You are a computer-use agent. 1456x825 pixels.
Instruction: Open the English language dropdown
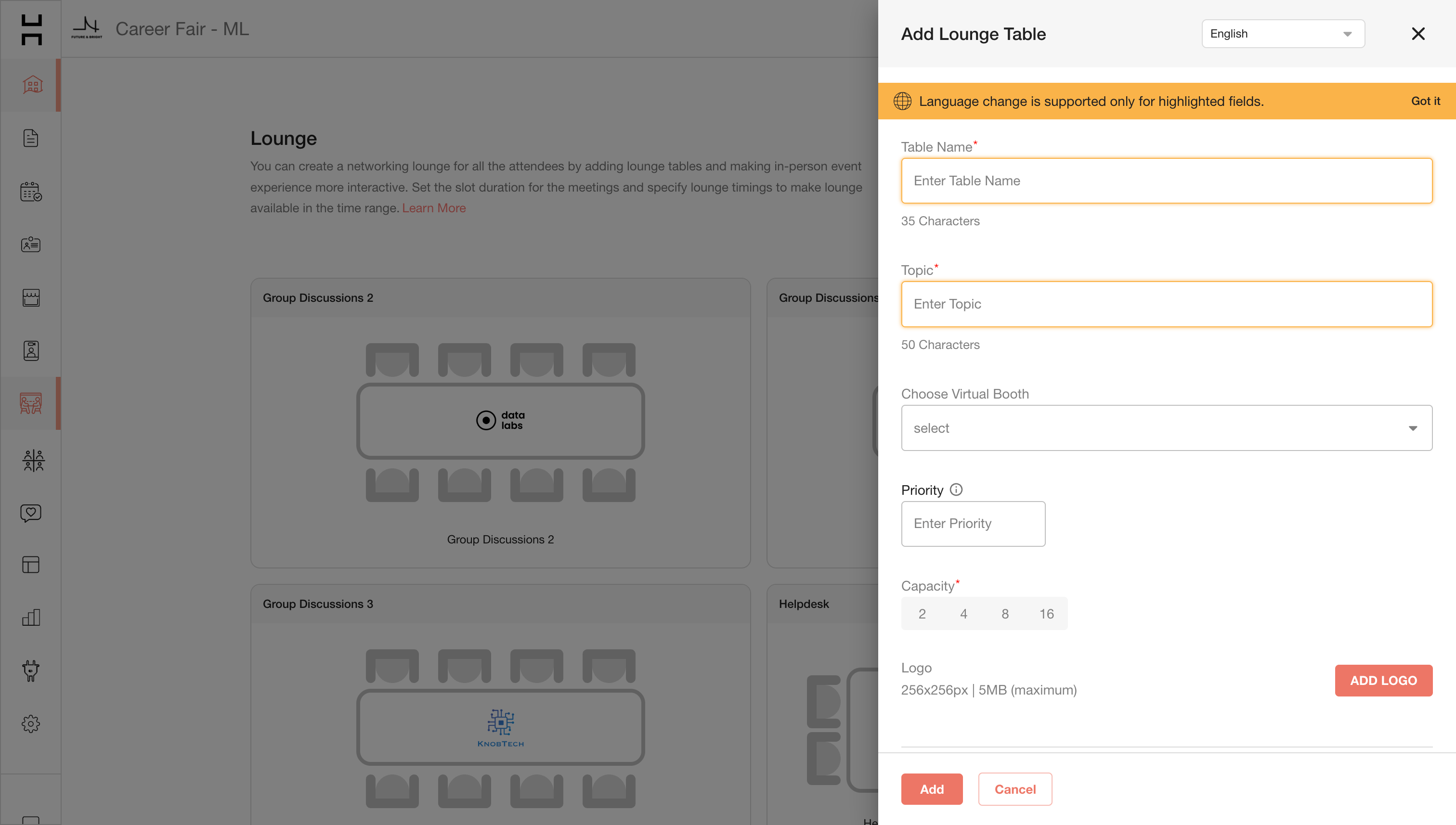[x=1283, y=33]
